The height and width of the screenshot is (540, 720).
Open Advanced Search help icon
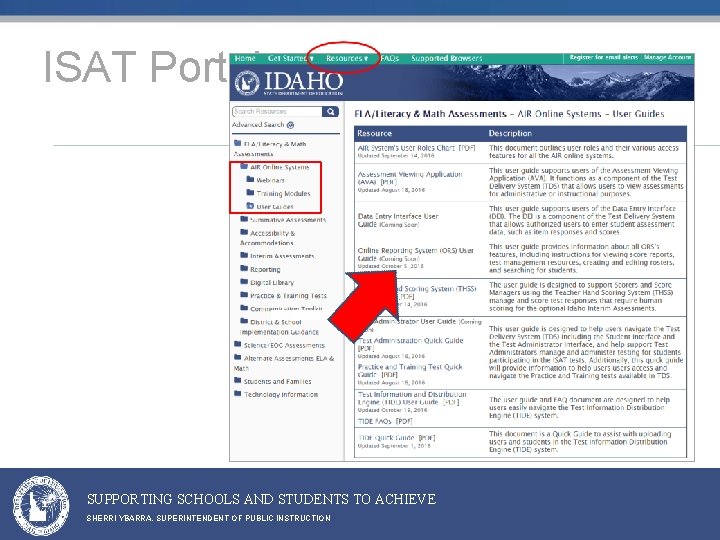point(290,125)
